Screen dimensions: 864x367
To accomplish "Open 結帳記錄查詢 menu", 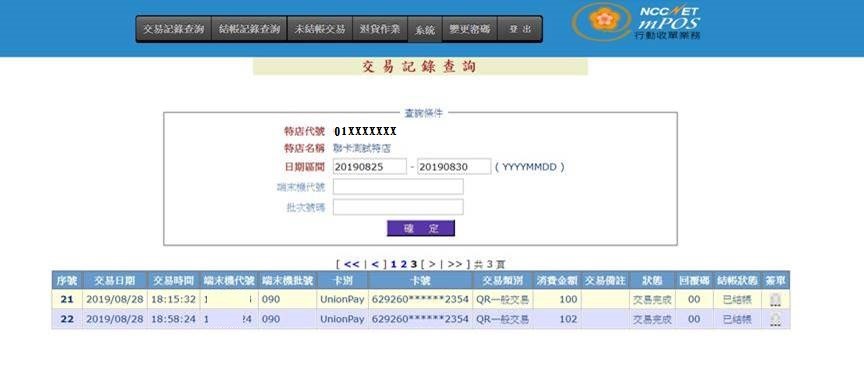I will tap(249, 29).
